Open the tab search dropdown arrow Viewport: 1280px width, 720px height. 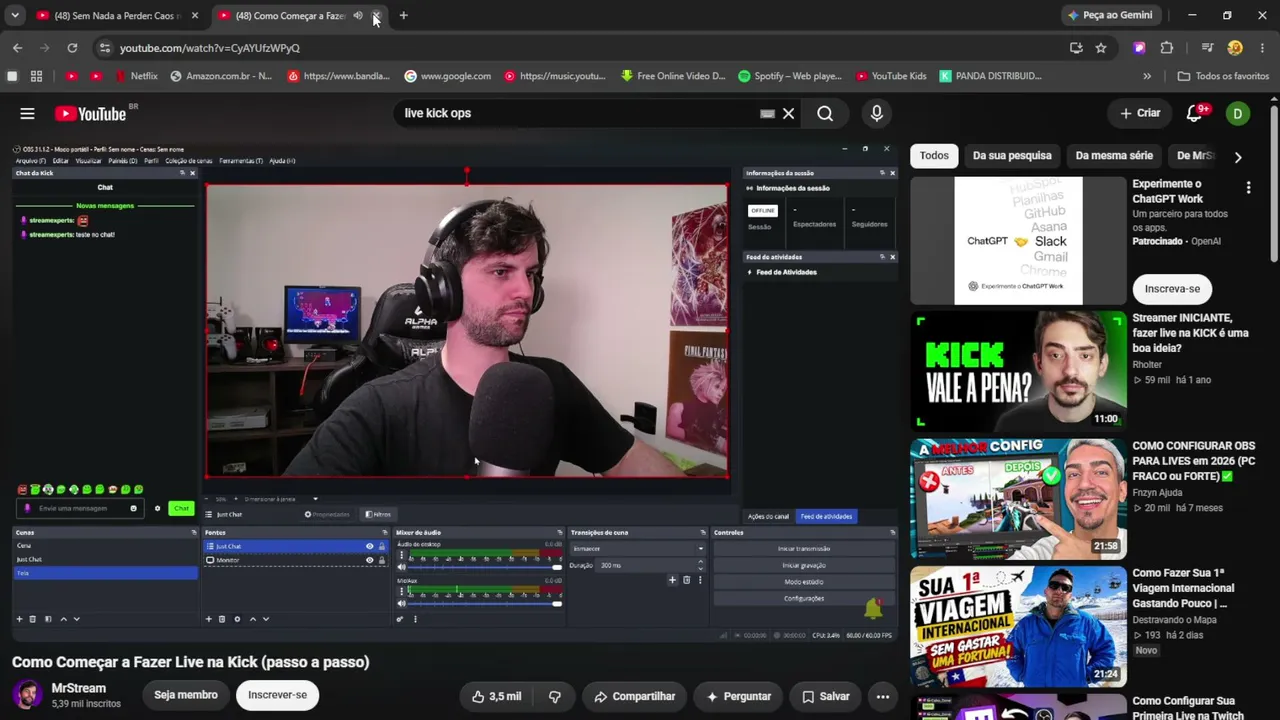click(15, 15)
